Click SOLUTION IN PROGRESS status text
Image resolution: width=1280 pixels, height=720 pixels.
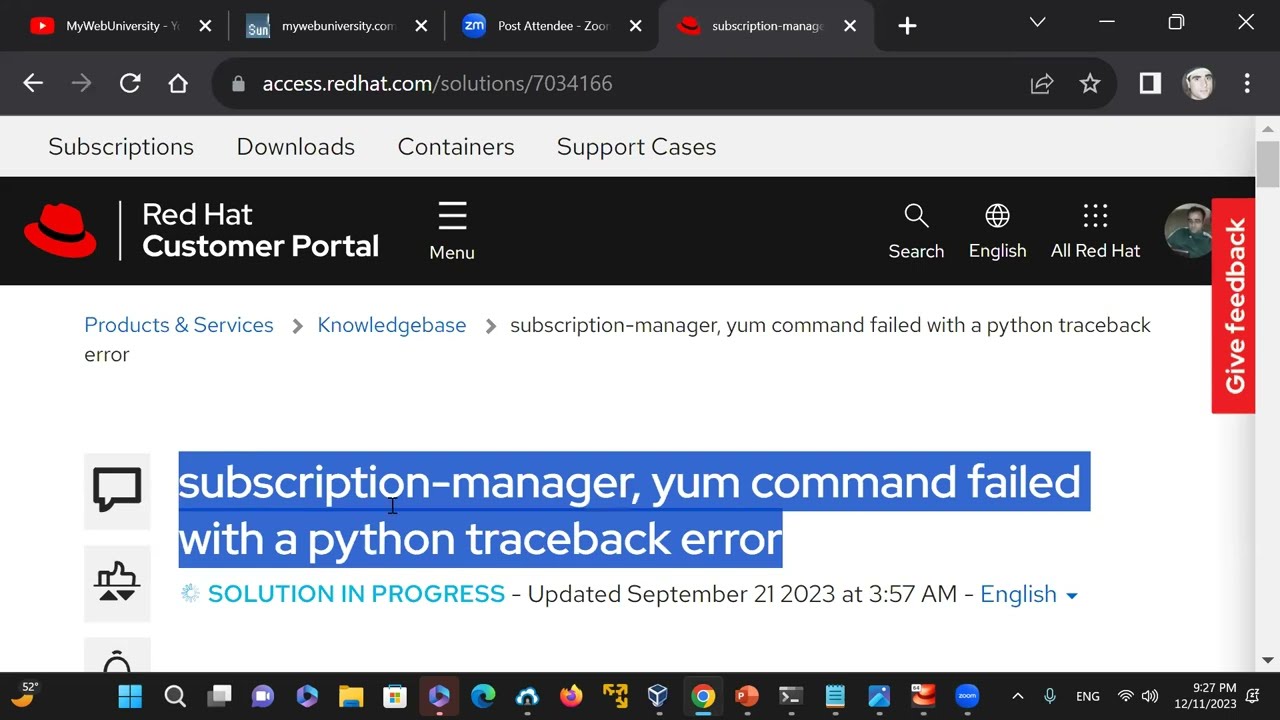click(356, 594)
